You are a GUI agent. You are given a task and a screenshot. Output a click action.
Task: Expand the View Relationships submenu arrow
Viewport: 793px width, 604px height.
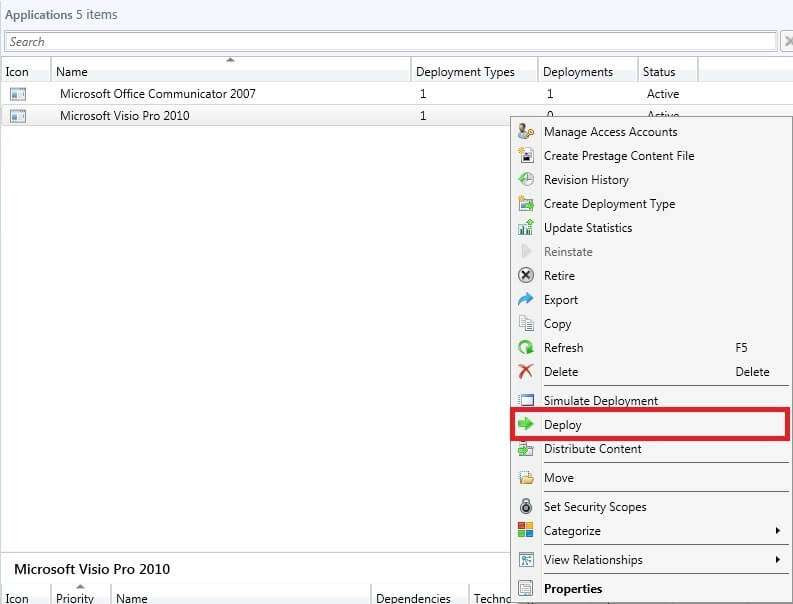tap(778, 559)
